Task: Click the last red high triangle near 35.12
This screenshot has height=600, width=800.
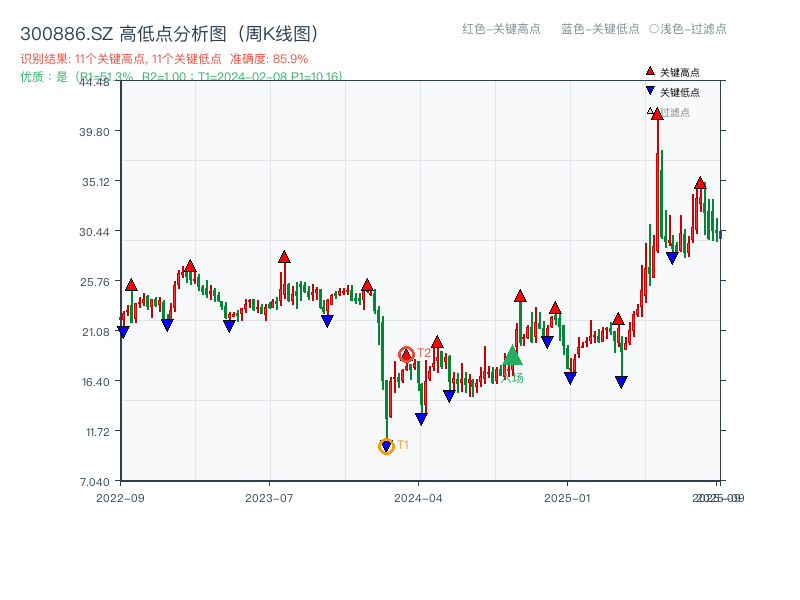Action: (x=700, y=183)
